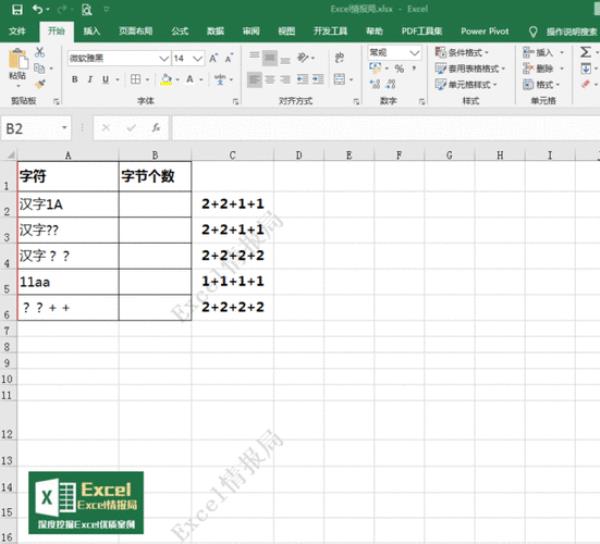Viewport: 600px width, 544px height.
Task: Switch to the 插入 Insert tab
Action: (92, 31)
